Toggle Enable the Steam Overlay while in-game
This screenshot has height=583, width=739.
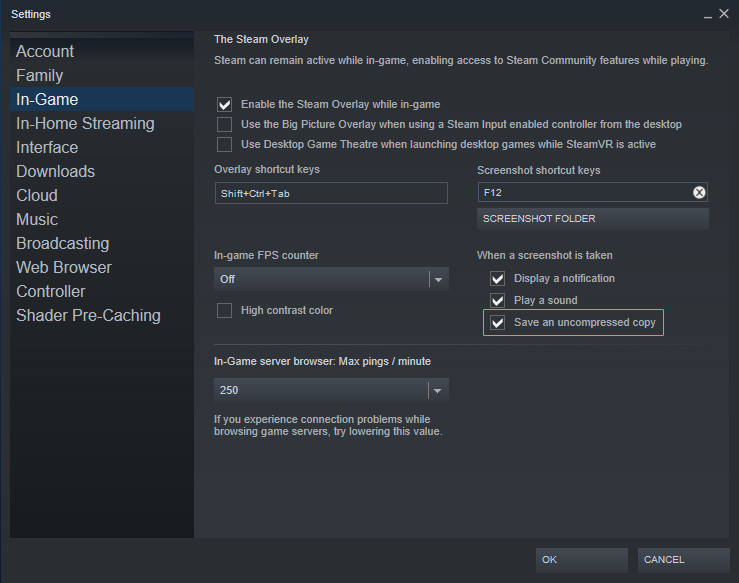point(224,104)
